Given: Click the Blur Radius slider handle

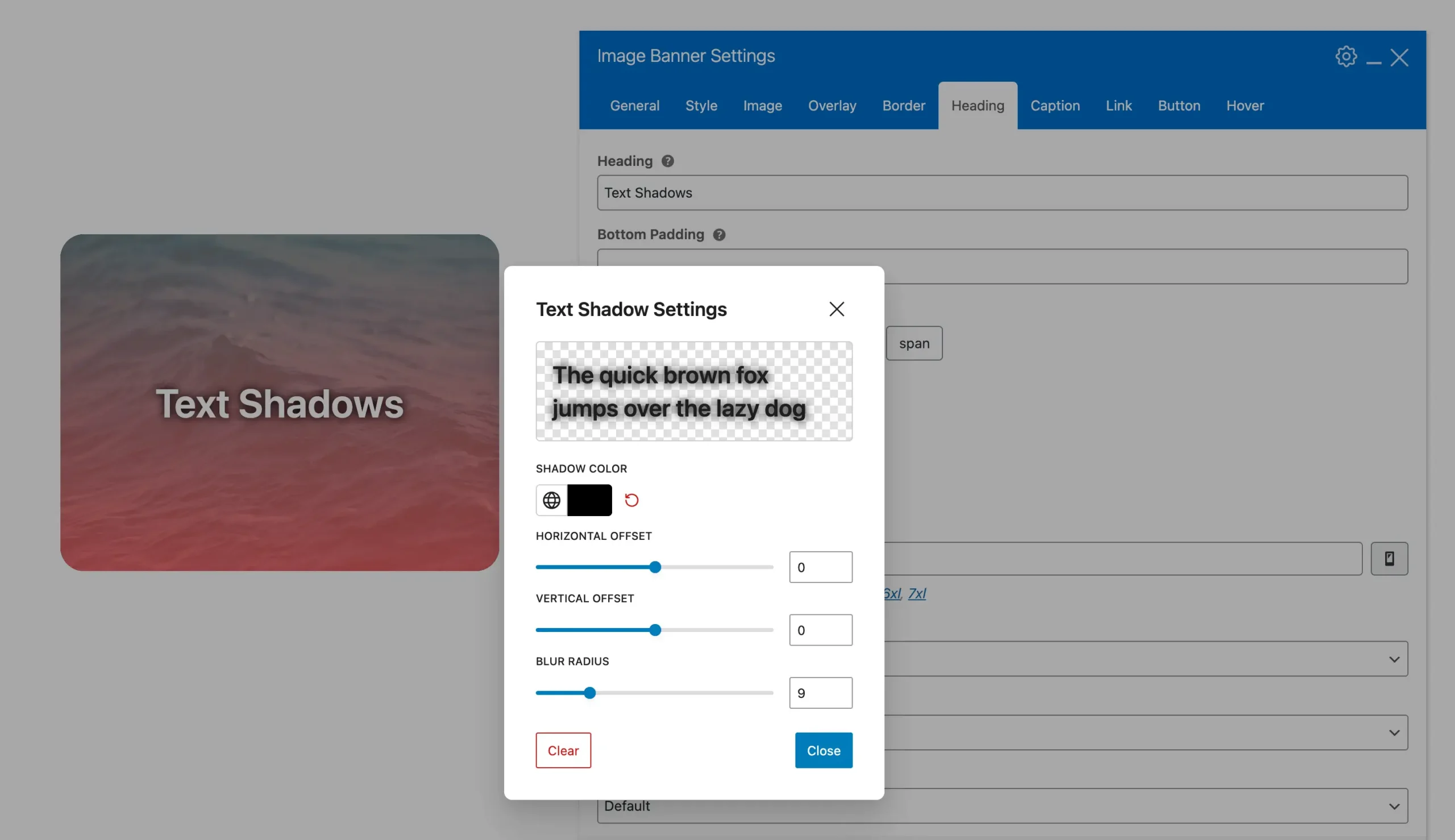Looking at the screenshot, I should tap(589, 693).
